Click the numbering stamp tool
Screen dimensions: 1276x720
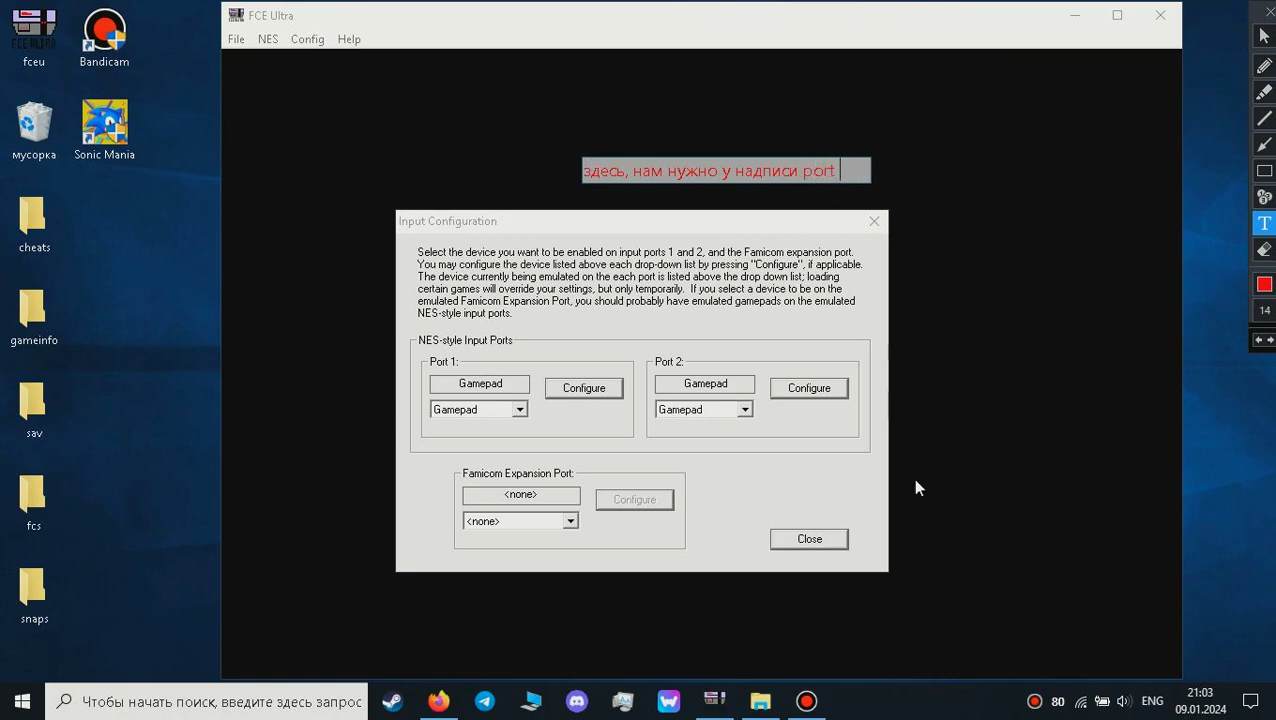1264,197
